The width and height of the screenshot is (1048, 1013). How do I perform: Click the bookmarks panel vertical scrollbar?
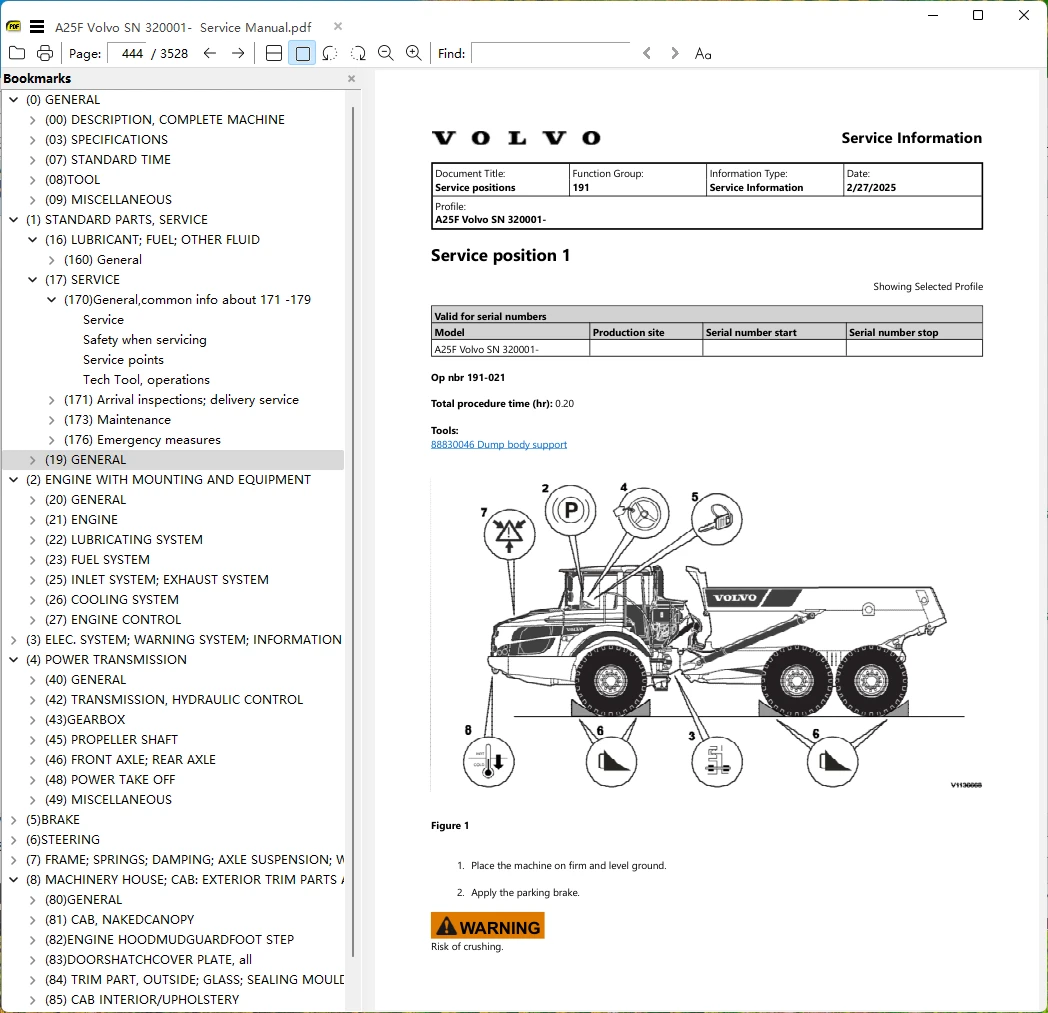tap(352, 531)
